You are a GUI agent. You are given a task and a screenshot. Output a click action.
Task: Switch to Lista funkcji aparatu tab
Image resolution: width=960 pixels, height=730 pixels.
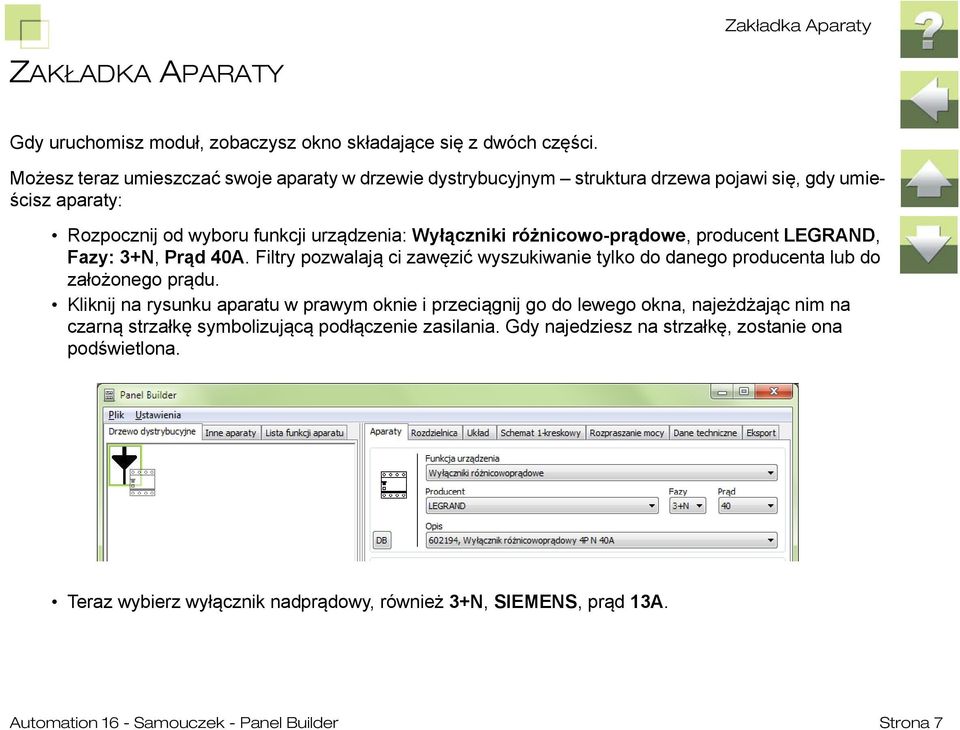(304, 432)
